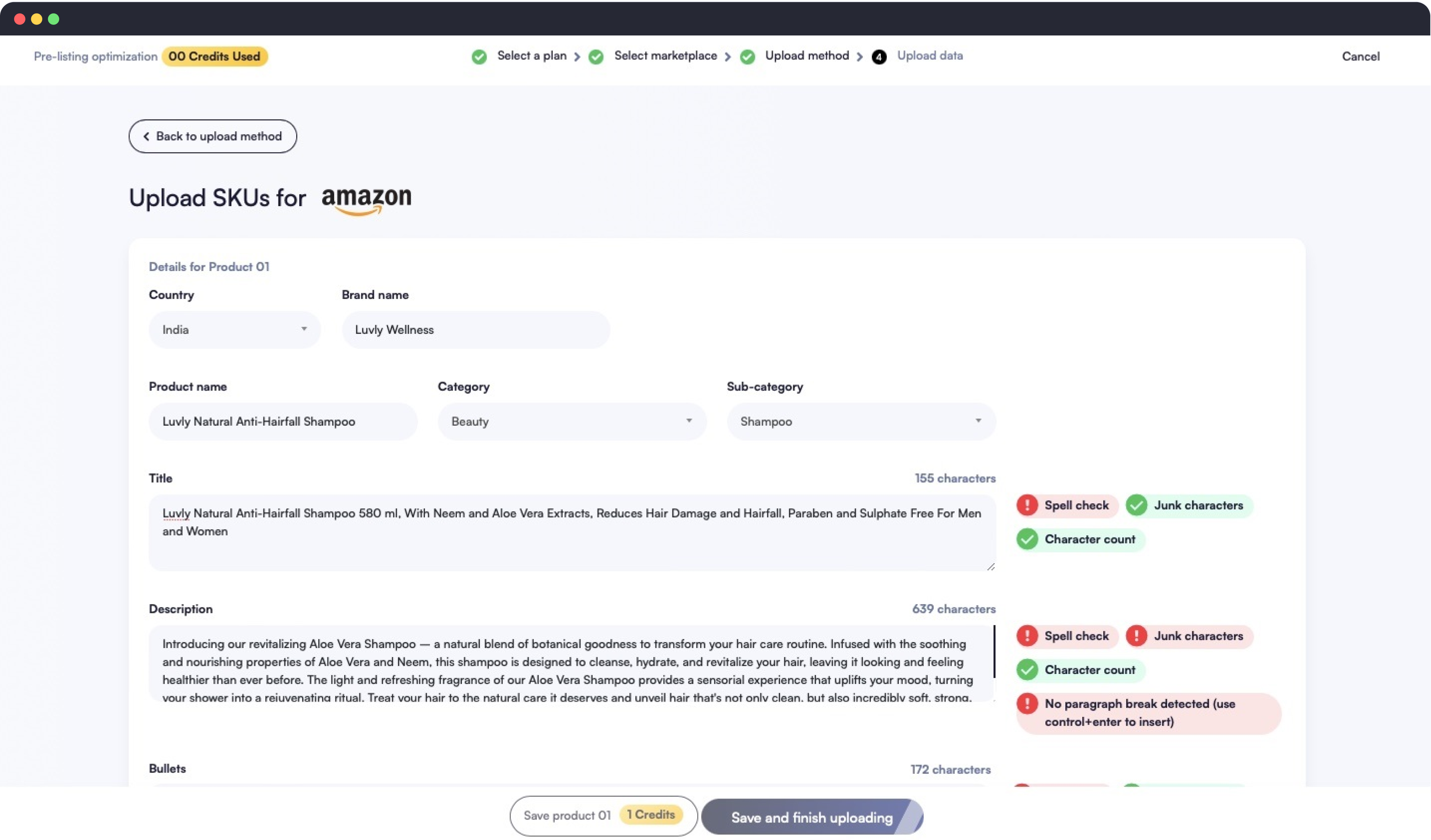Click the green check beside Upload method
Viewport: 1431px width, 840px height.
(747, 57)
